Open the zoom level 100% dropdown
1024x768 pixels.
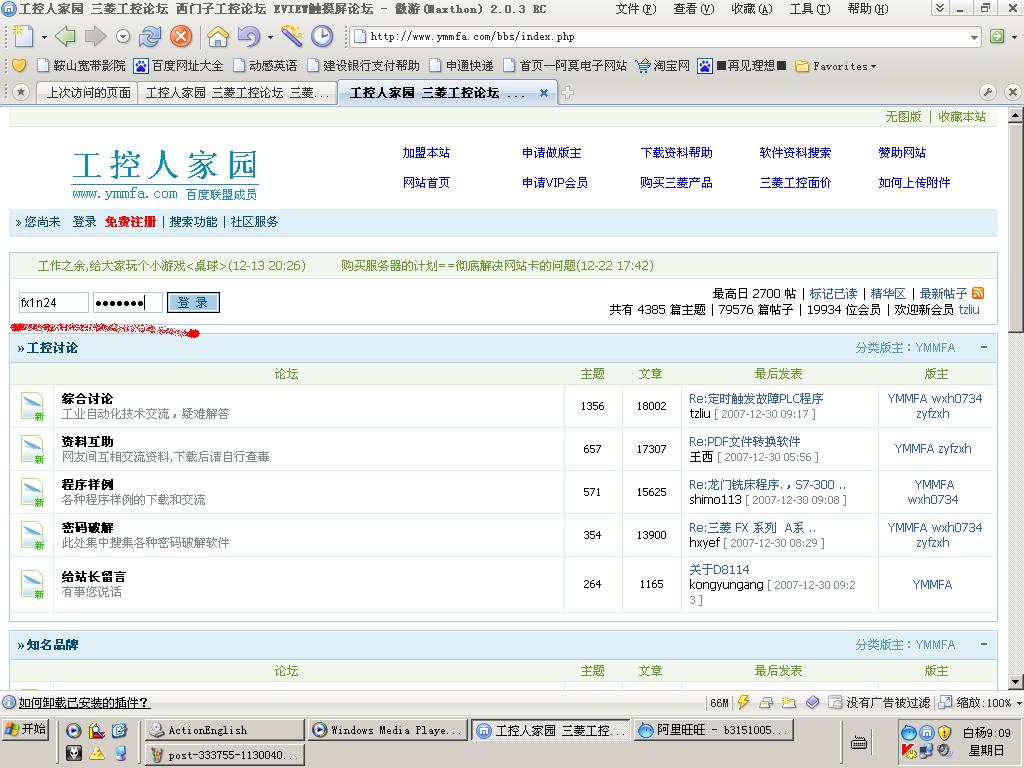(x=1016, y=703)
